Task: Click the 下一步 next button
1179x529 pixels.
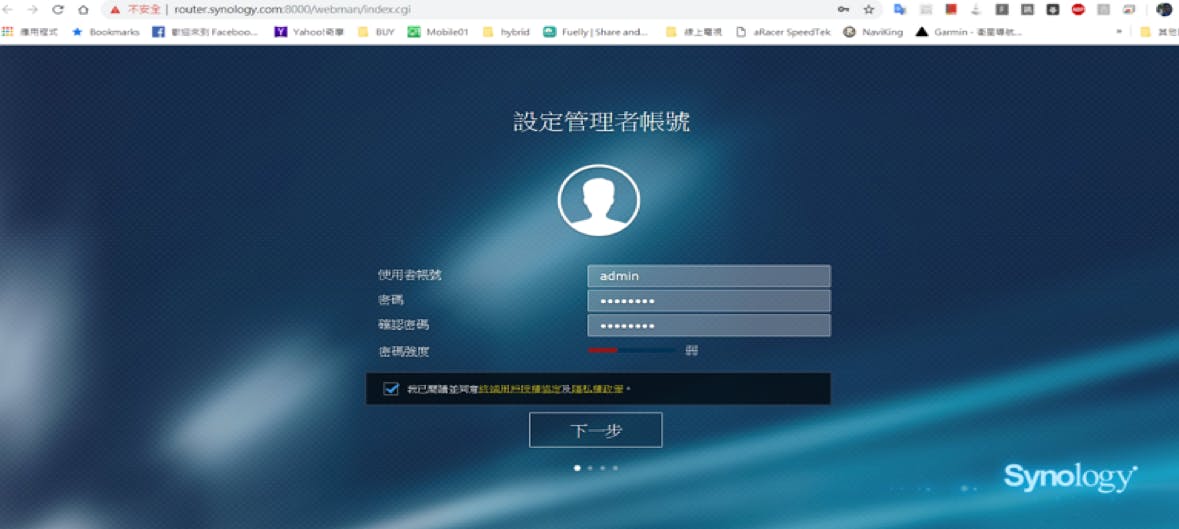Action: [x=596, y=430]
